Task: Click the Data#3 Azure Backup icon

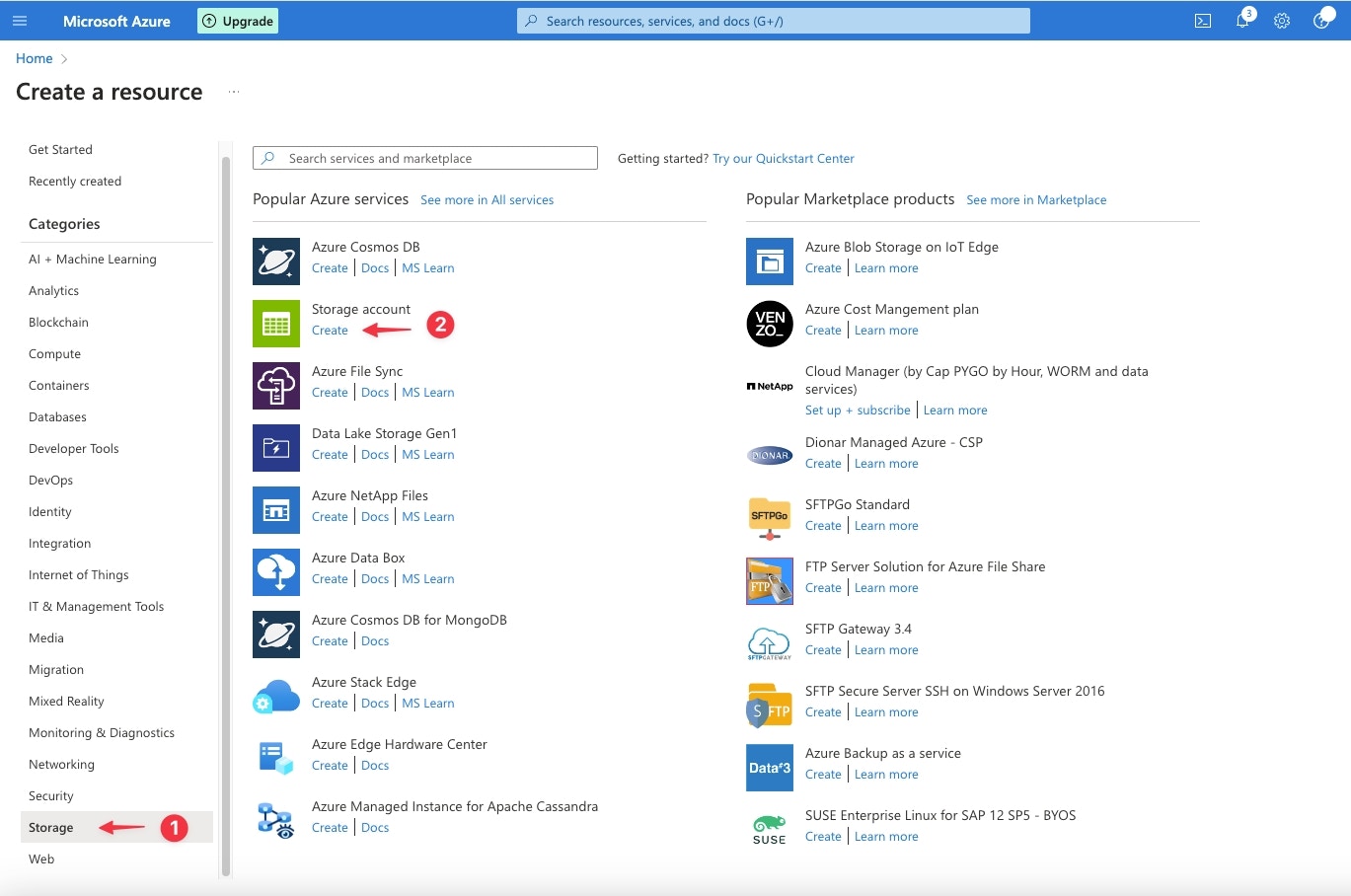Action: [770, 767]
